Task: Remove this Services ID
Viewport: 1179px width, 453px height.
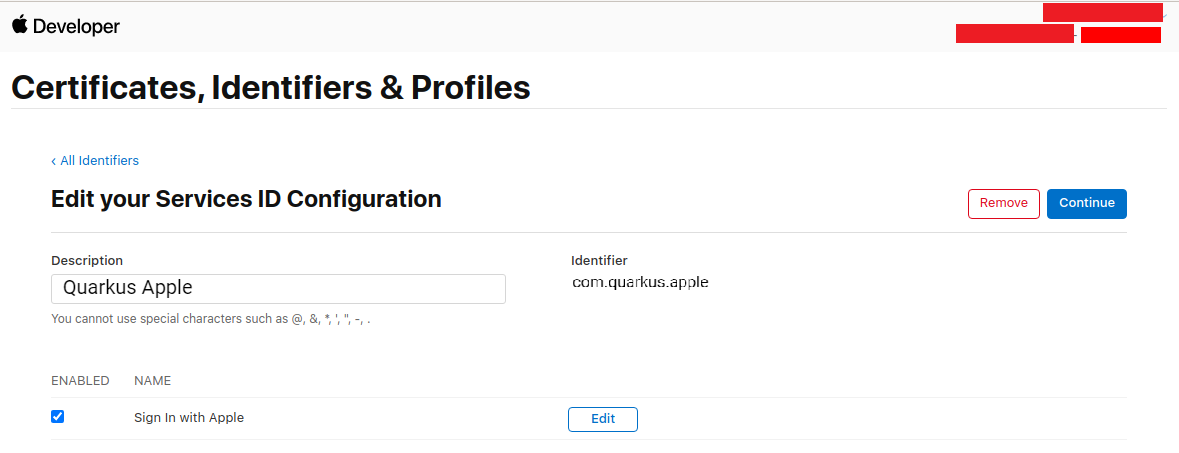Action: [x=1003, y=203]
